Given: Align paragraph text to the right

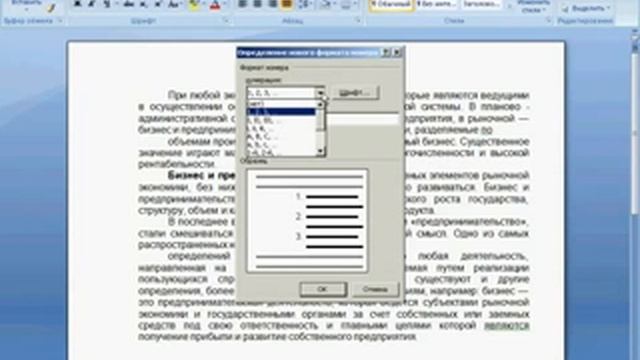Looking at the screenshot, I should click(x=272, y=4).
